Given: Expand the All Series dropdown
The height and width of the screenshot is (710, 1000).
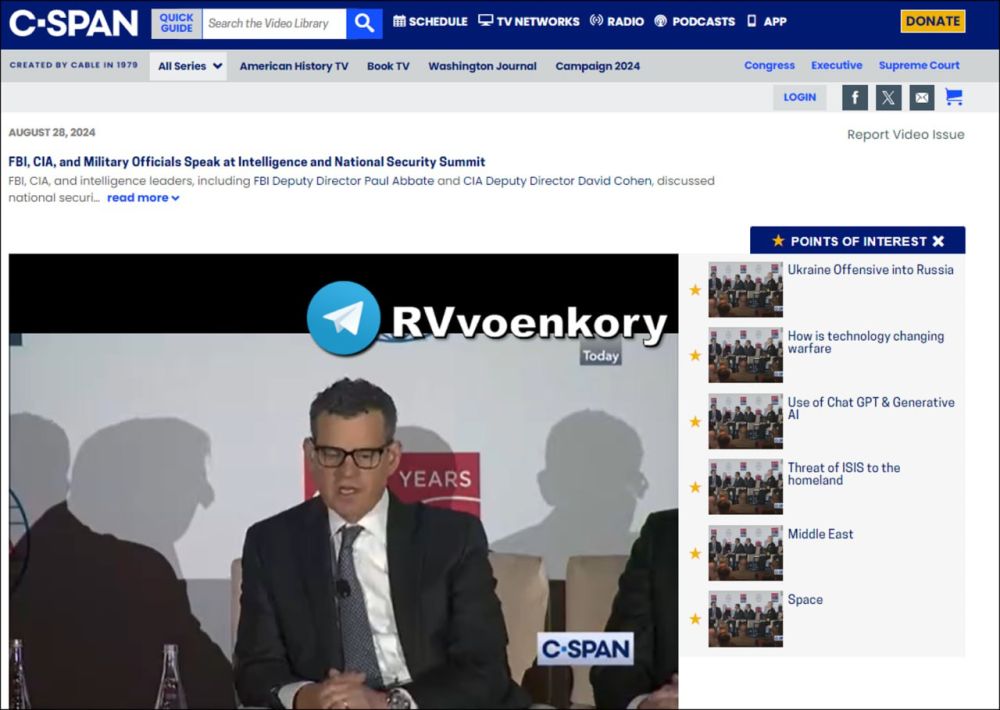Looking at the screenshot, I should pyautogui.click(x=188, y=66).
